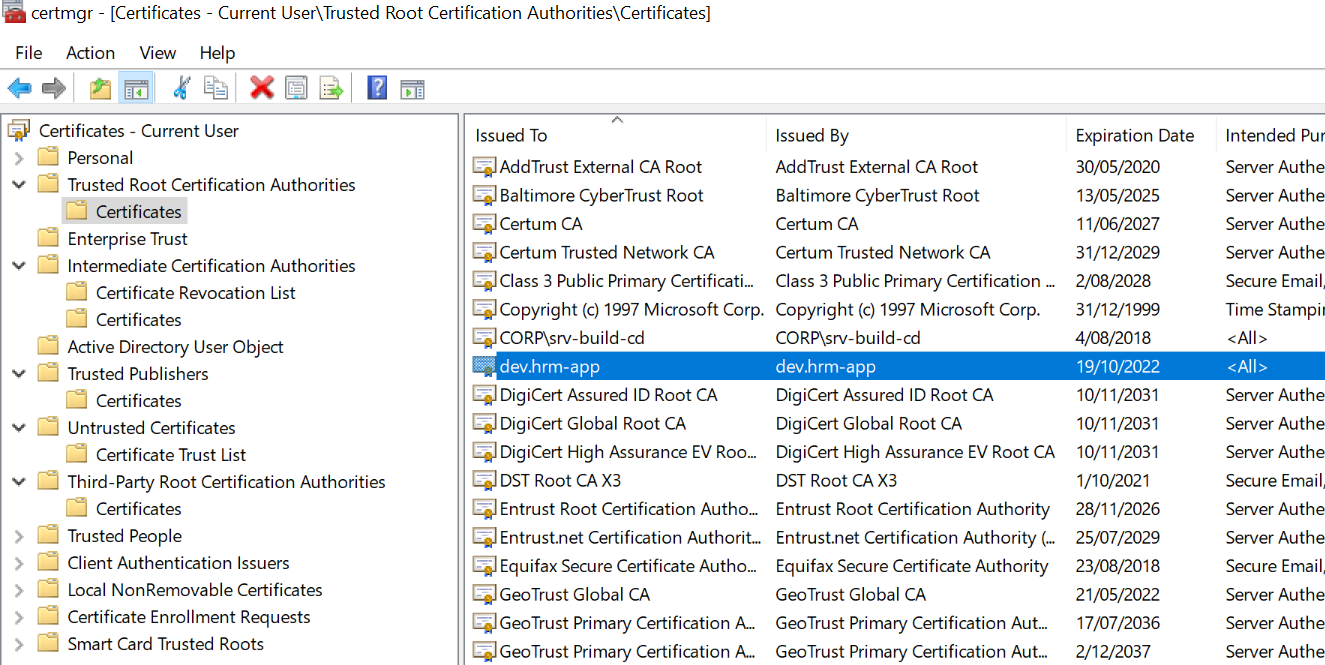Screen dimensions: 1325x665
Task: Click the Enterprise Trust folder icon
Action: (x=48, y=238)
